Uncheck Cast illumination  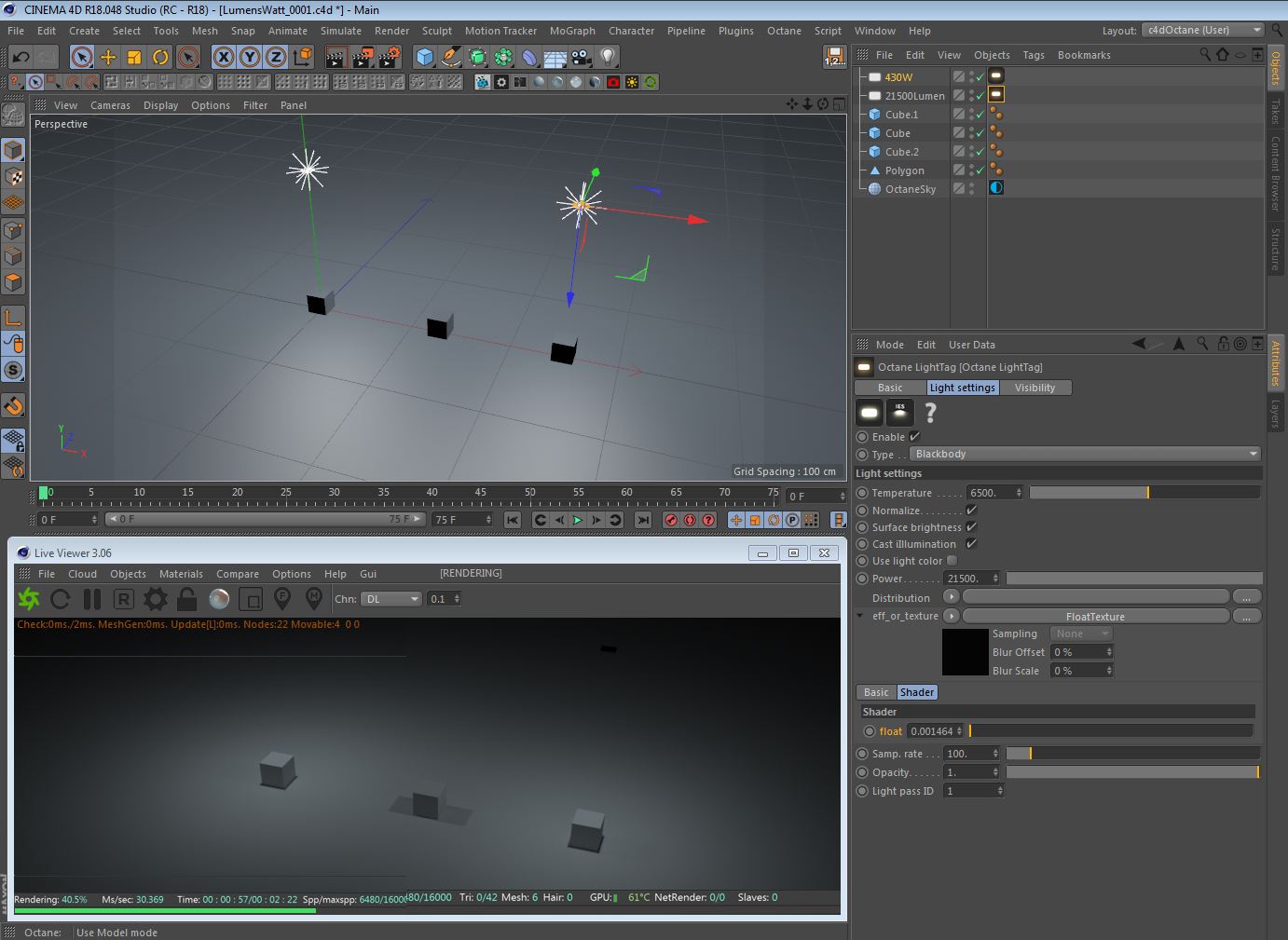click(971, 543)
